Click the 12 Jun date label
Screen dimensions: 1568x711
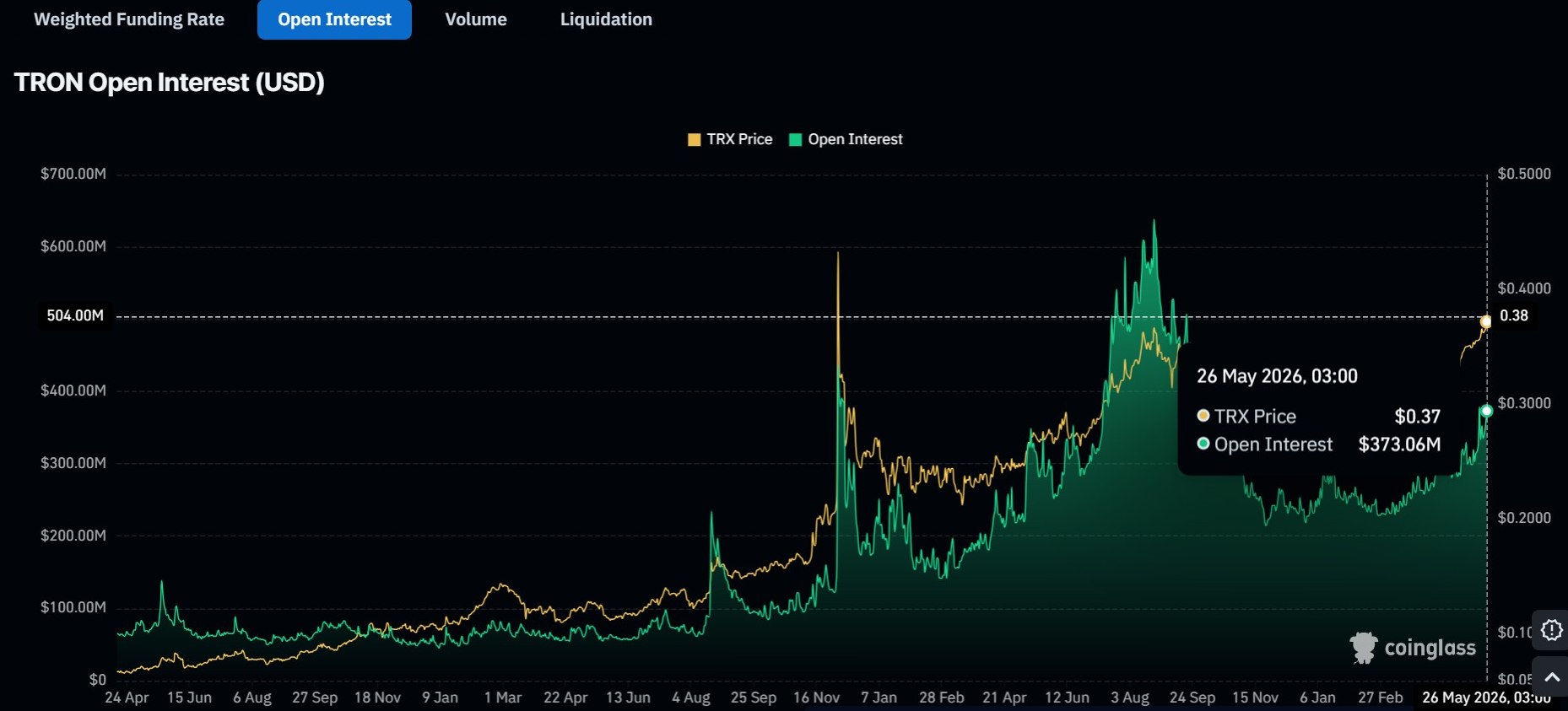coord(1067,698)
